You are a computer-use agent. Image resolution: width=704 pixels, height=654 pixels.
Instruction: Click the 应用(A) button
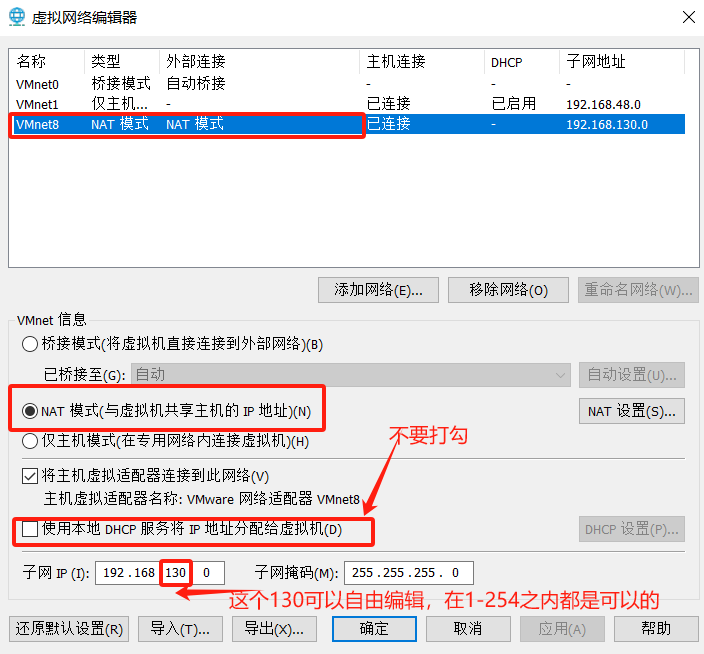pos(562,629)
